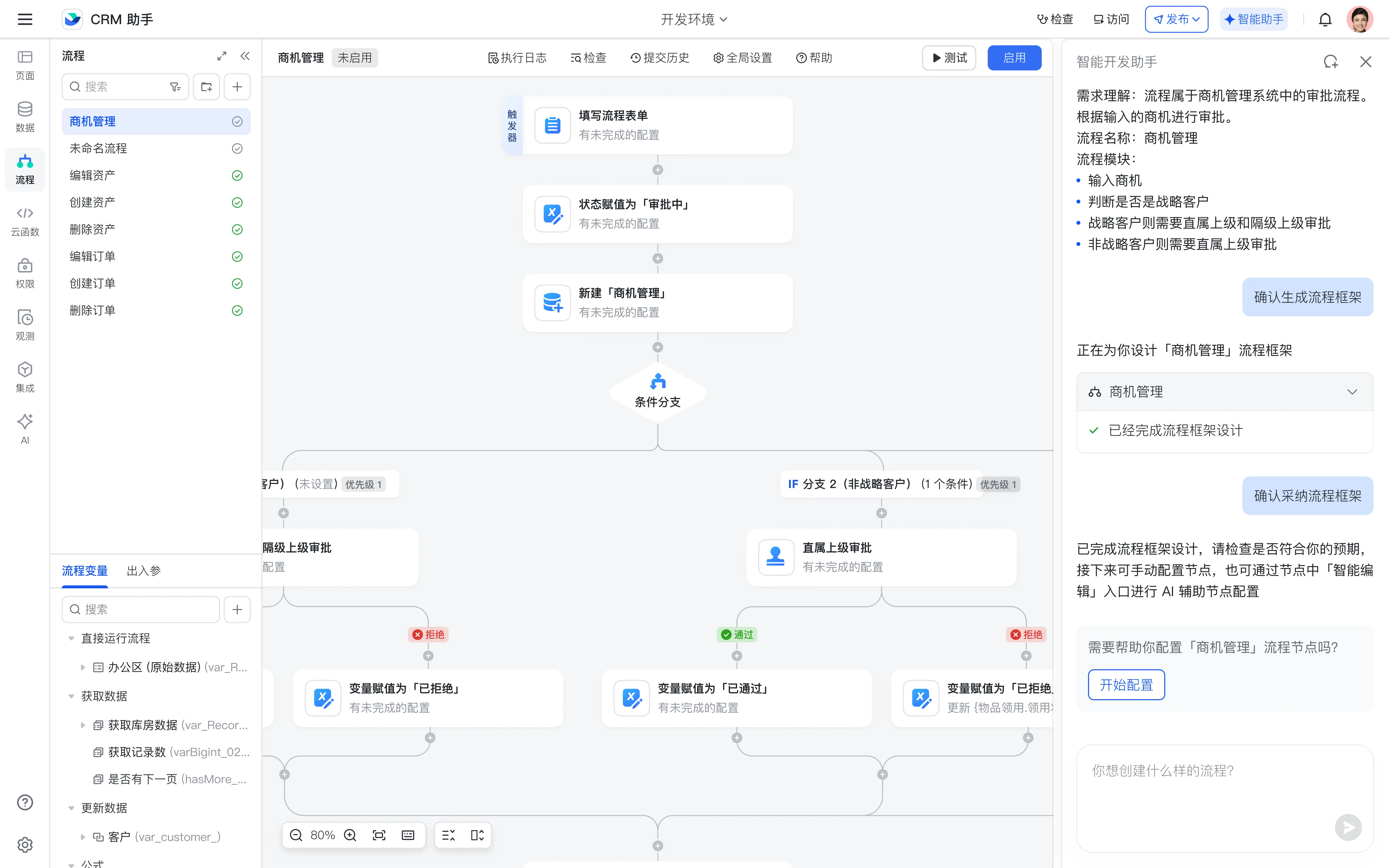Collapse the 更新数据 variable group

[x=71, y=808]
